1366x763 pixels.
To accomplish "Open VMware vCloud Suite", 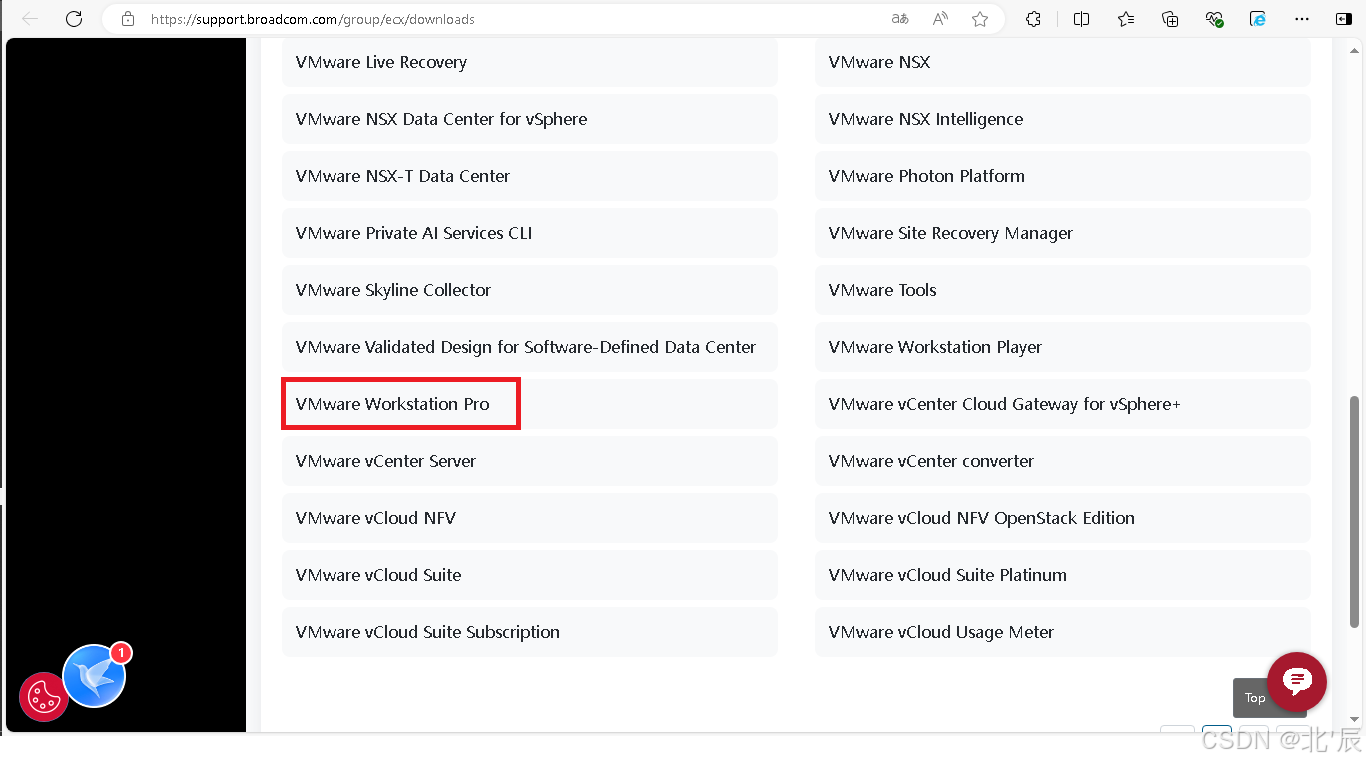I will tap(529, 575).
